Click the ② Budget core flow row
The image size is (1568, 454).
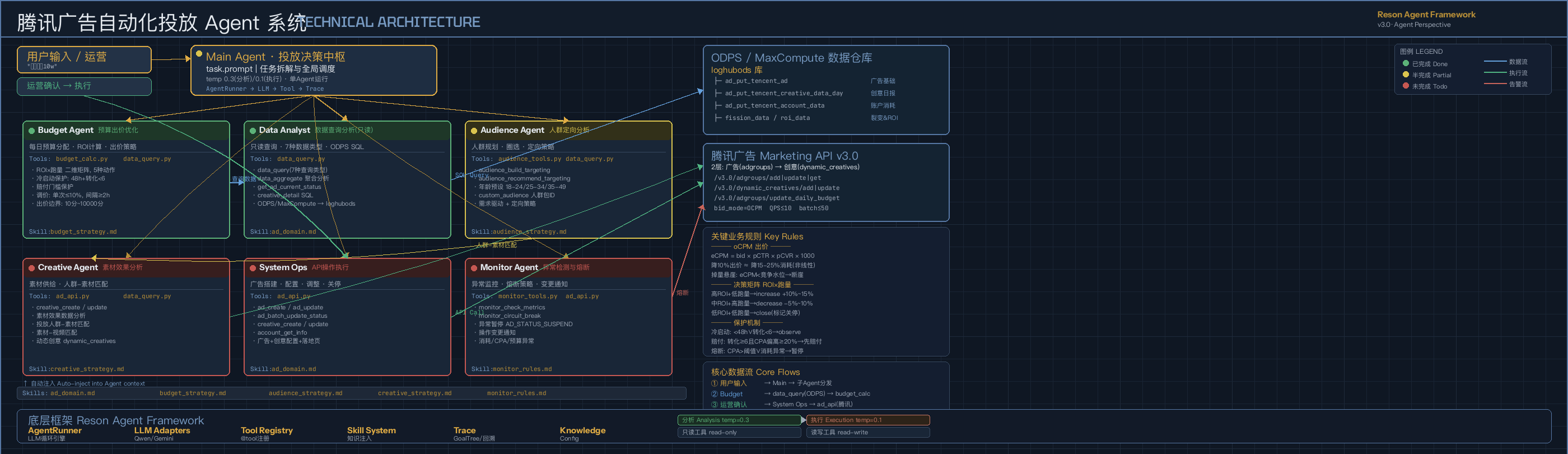point(791,394)
